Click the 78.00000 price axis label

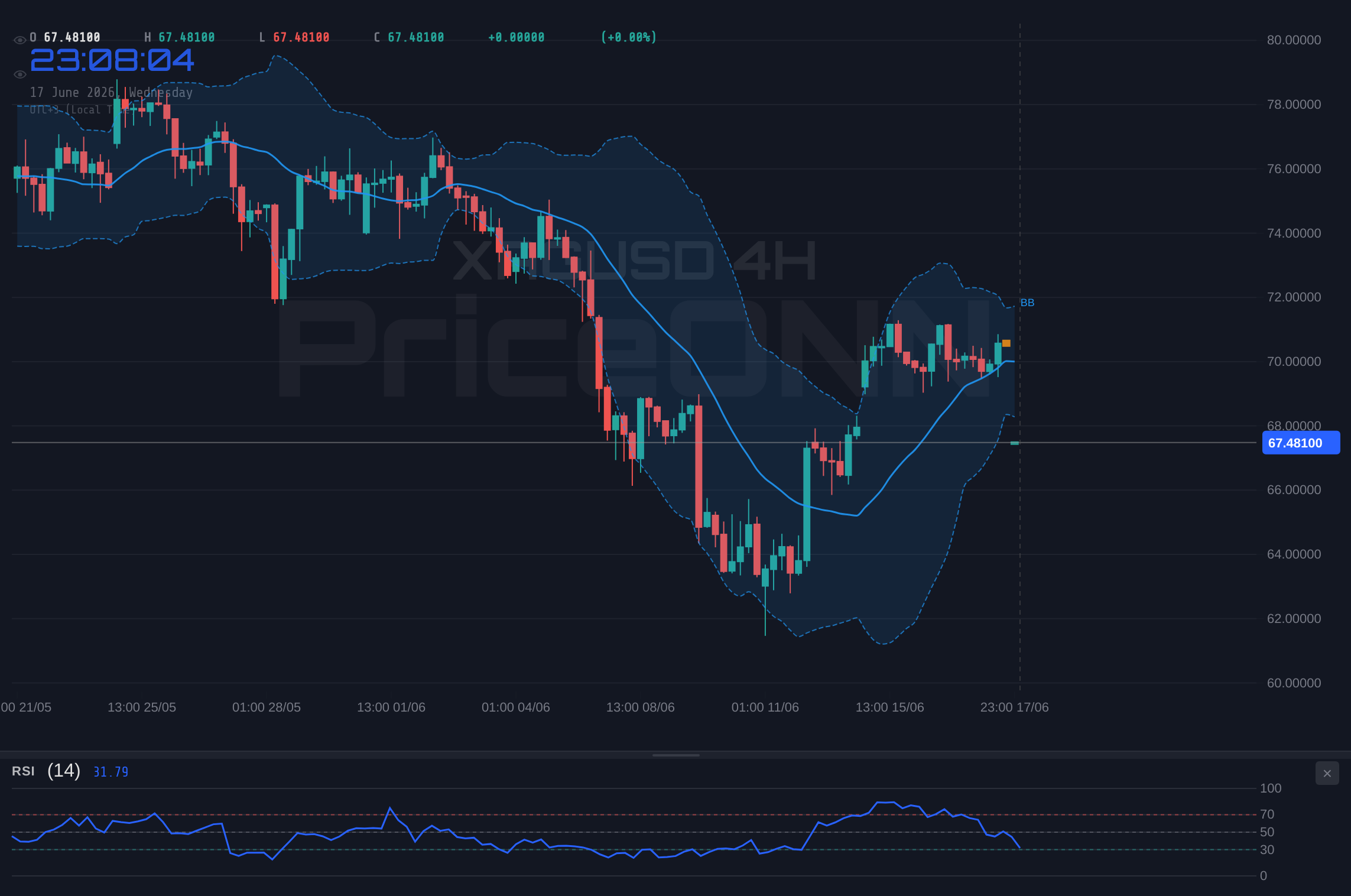click(1294, 105)
